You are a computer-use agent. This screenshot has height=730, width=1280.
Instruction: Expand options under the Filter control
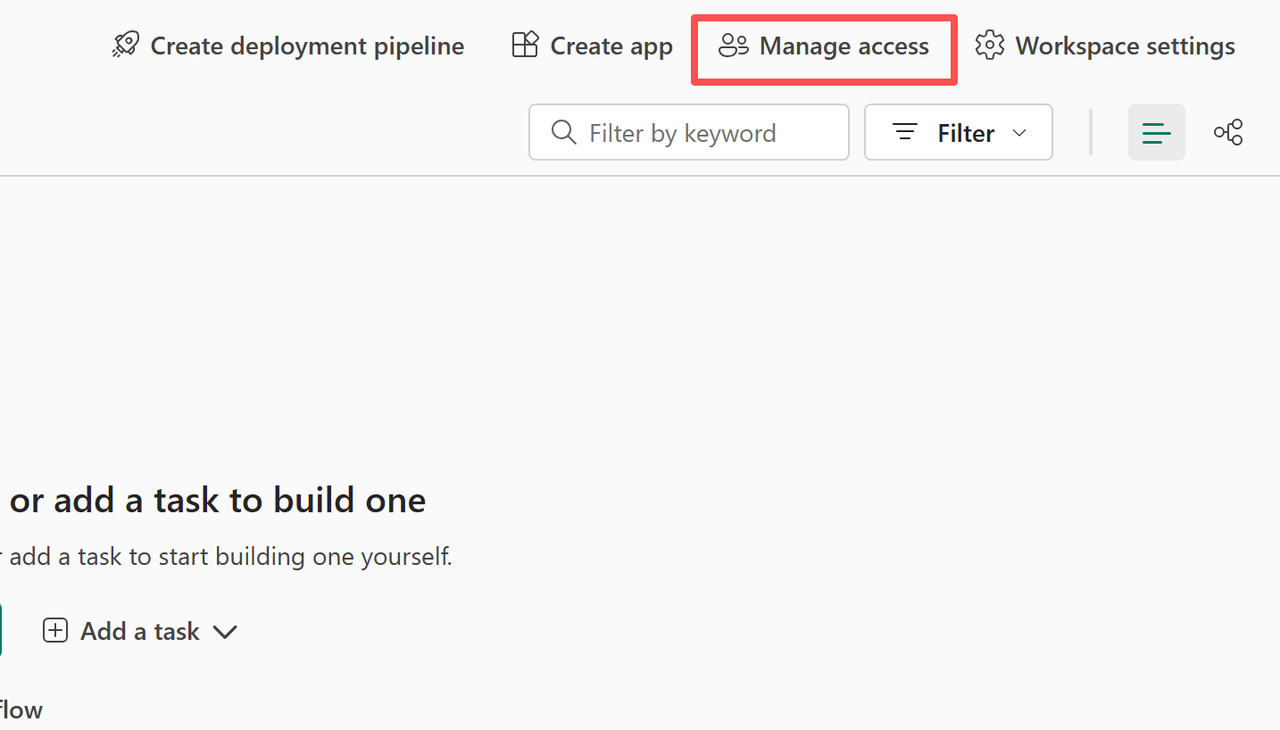point(957,131)
